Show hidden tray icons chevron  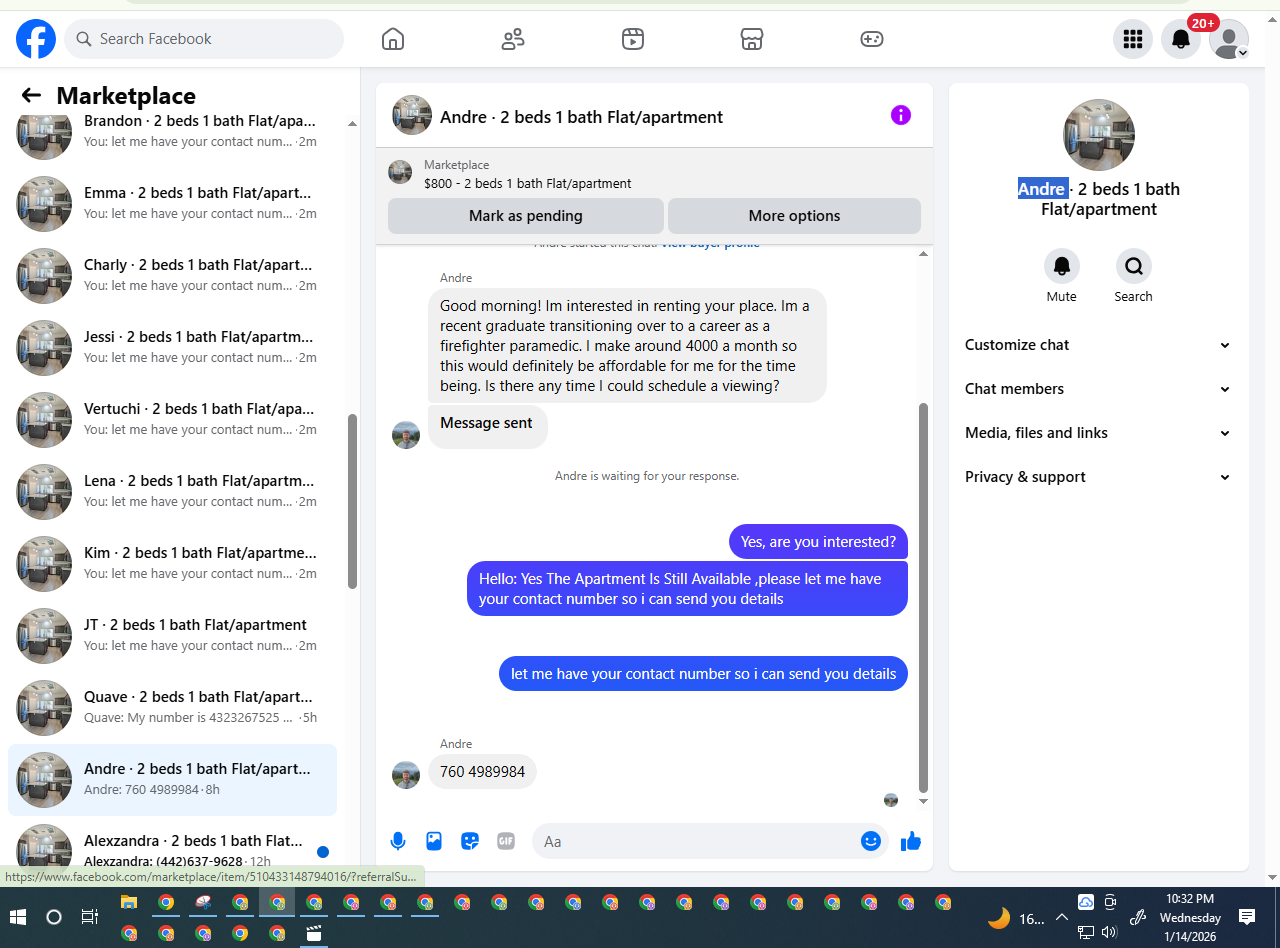[1062, 917]
